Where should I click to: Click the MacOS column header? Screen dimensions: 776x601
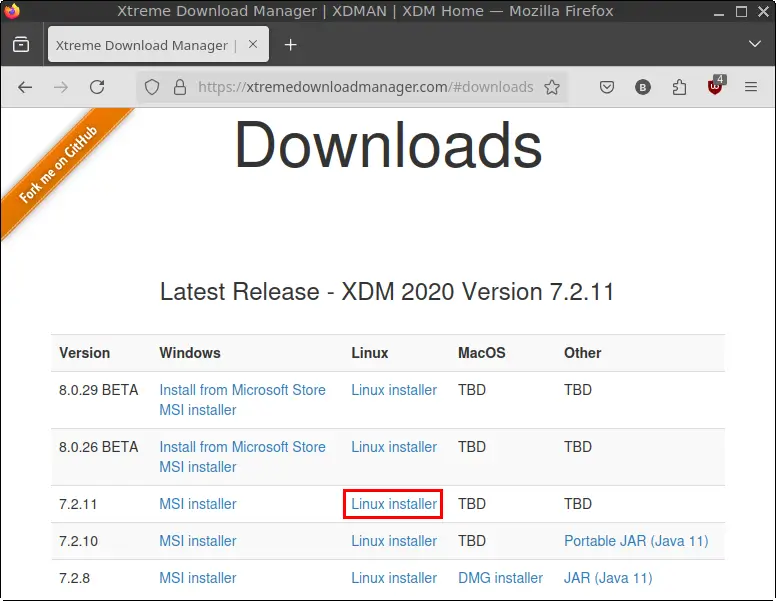coord(482,353)
